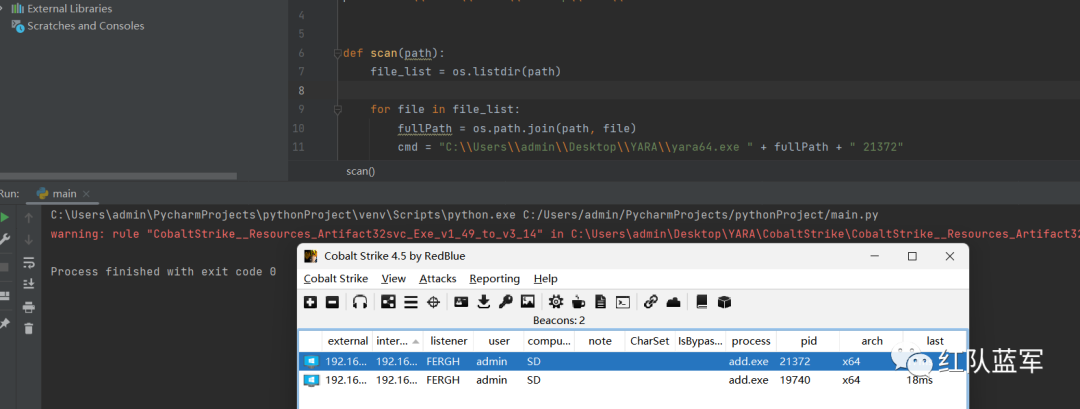This screenshot has height=409, width=1080.
Task: Open the Cobalt Strike menu
Action: click(x=336, y=278)
